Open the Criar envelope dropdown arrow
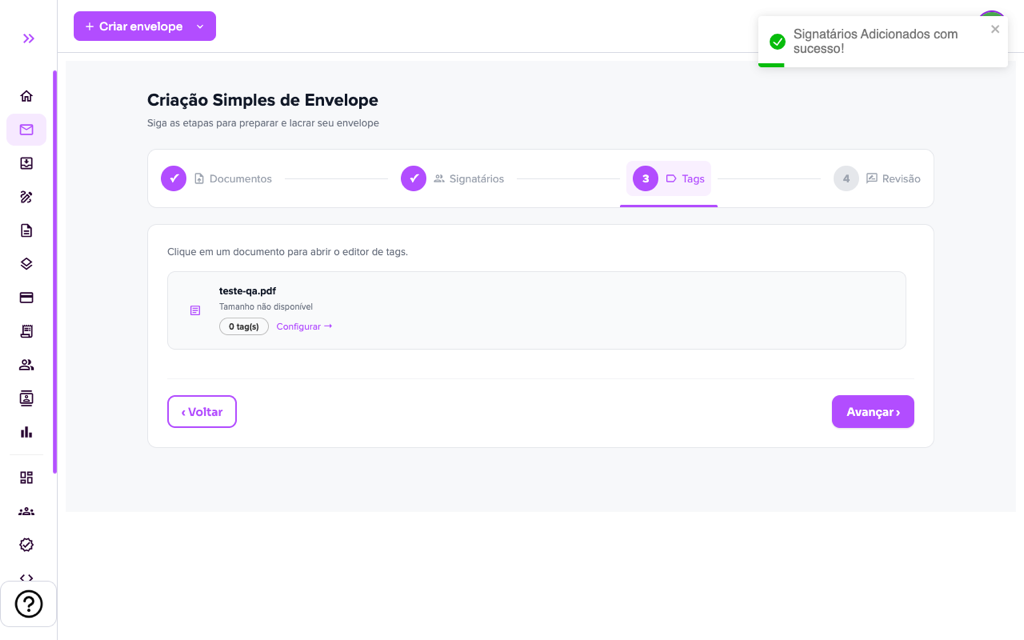This screenshot has width=1024, height=640. click(x=200, y=27)
